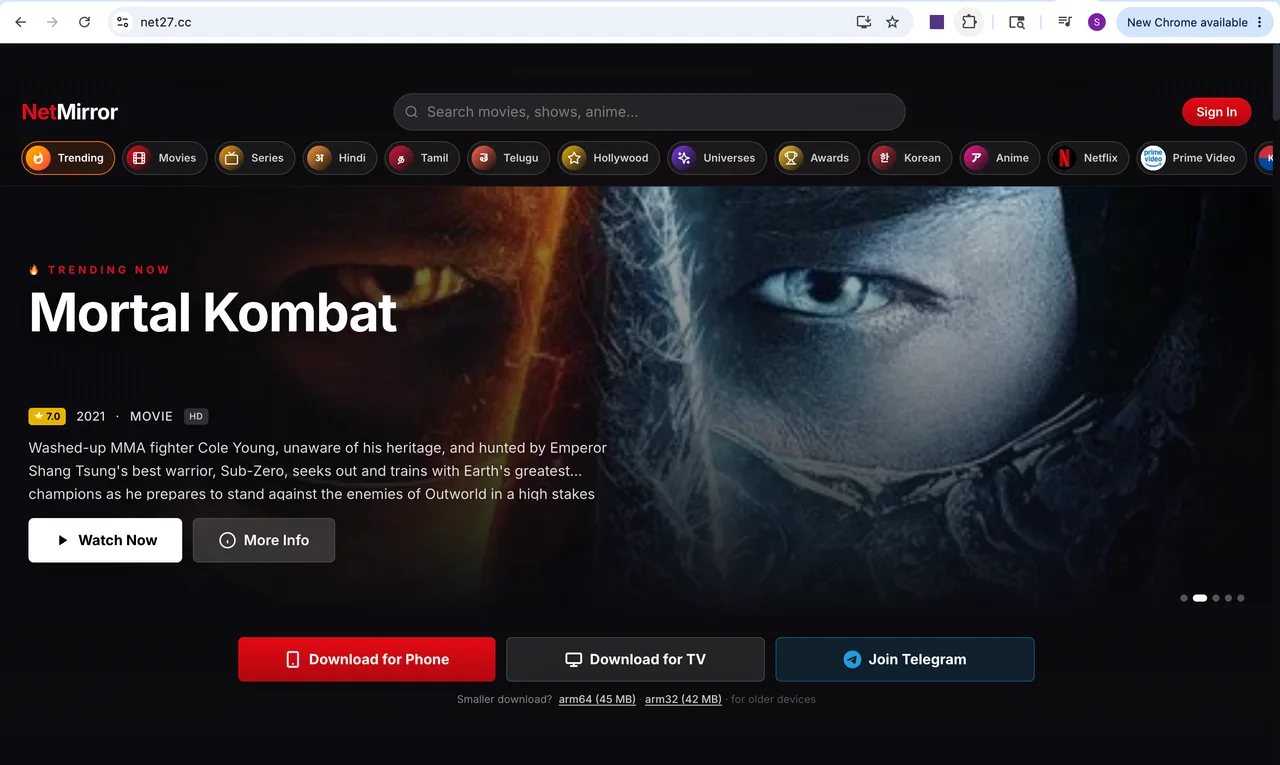Click the "Smaller download?" text

(x=504, y=699)
